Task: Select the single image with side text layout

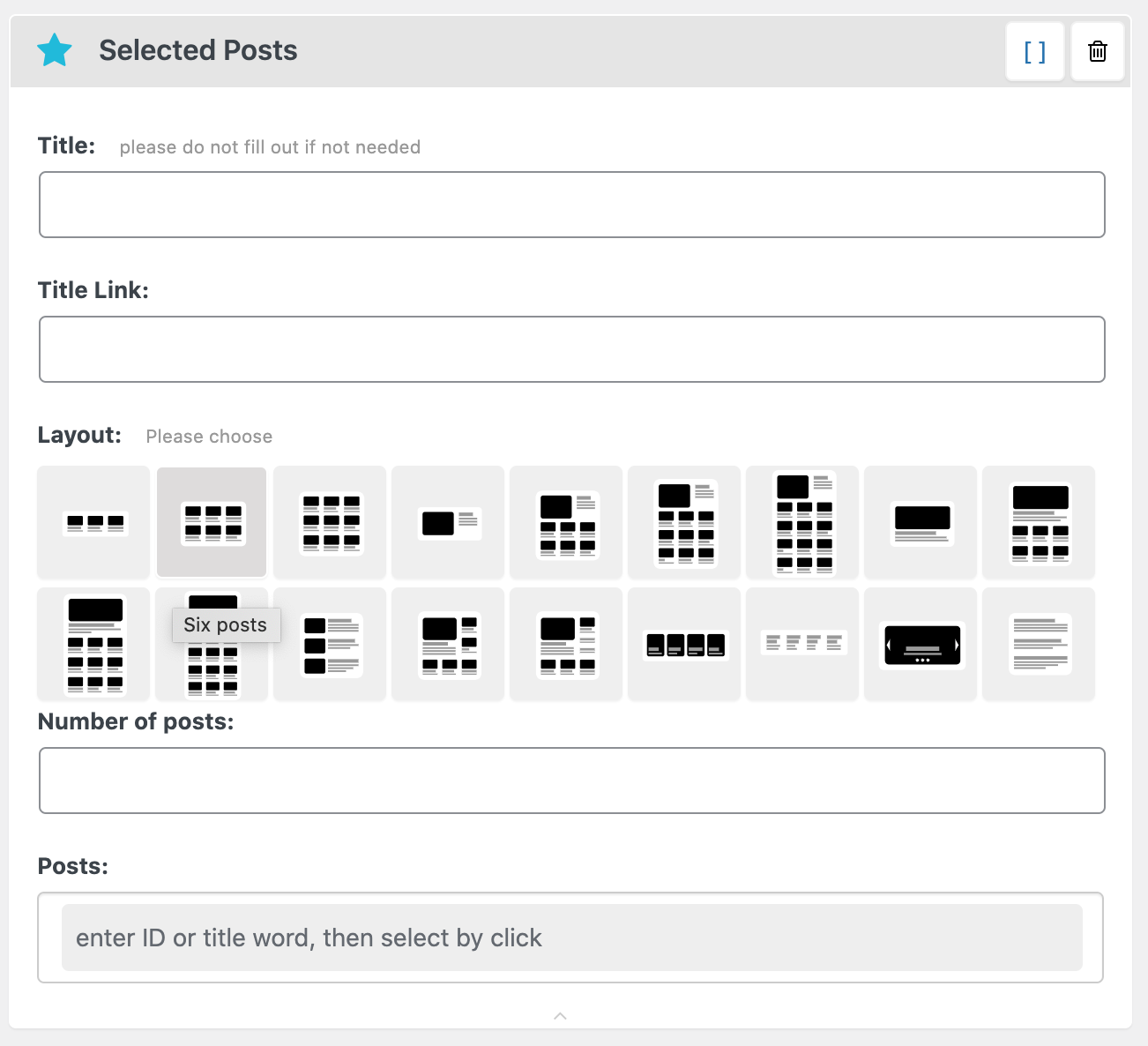Action: click(447, 522)
